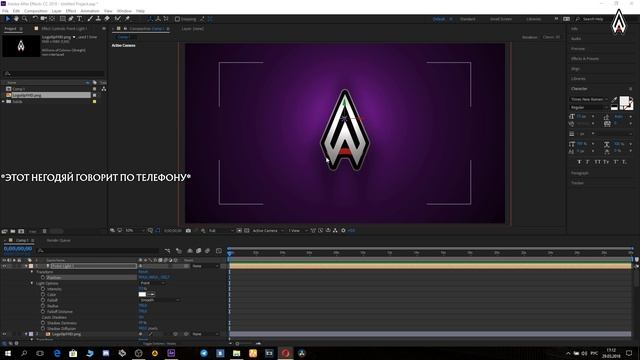Pick color with Character panel eyedropper
The image size is (640, 360).
pyautogui.click(x=614, y=100)
